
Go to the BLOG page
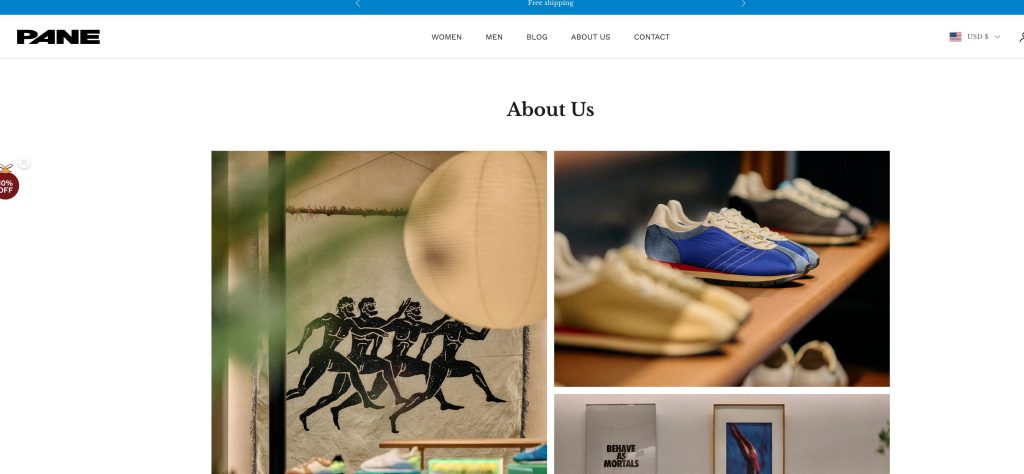(537, 37)
